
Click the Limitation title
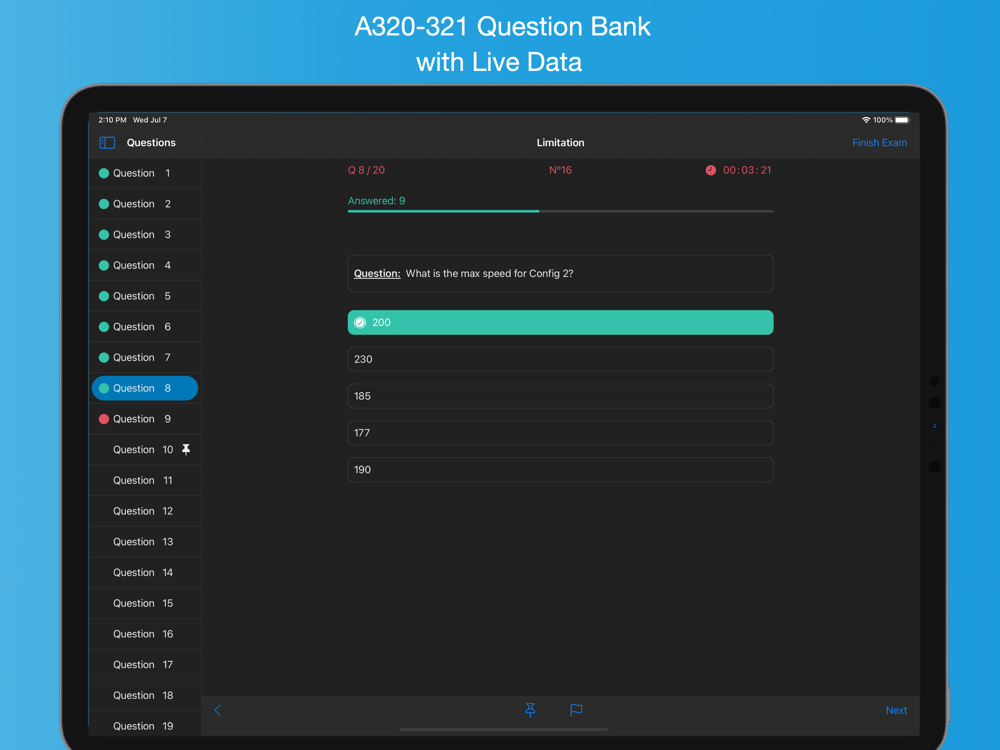pyautogui.click(x=560, y=143)
